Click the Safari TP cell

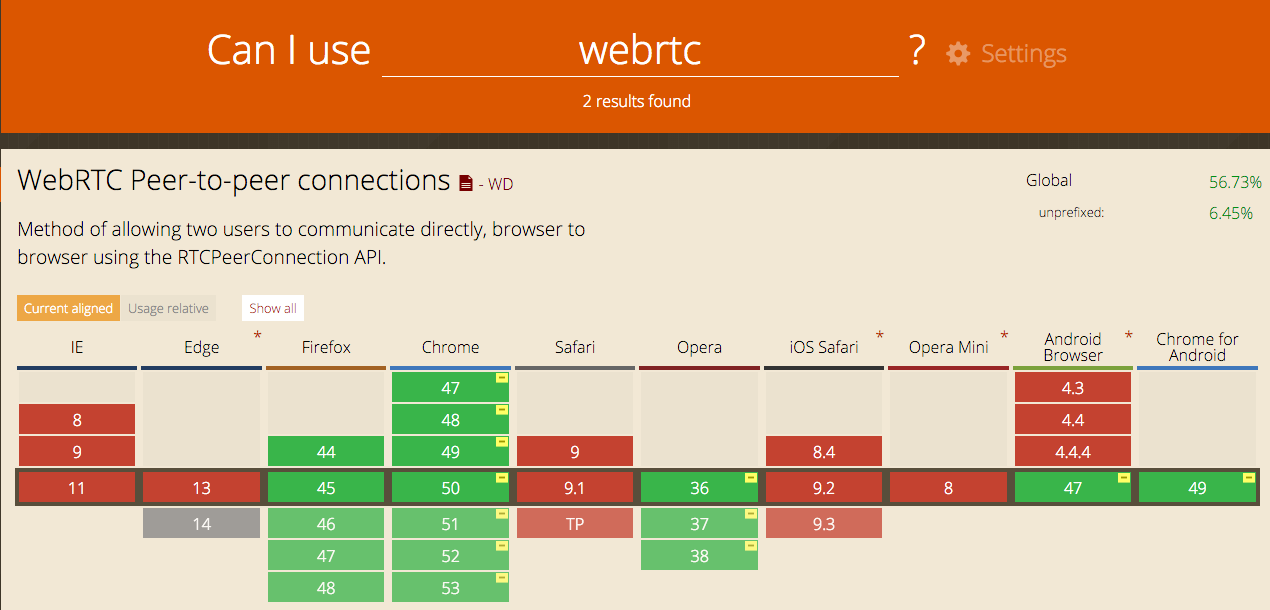pyautogui.click(x=575, y=523)
